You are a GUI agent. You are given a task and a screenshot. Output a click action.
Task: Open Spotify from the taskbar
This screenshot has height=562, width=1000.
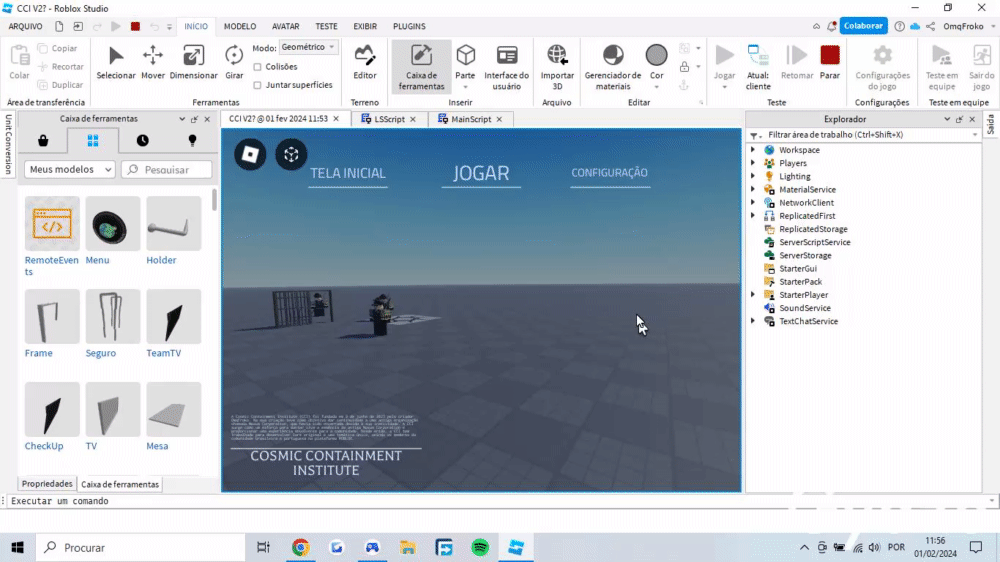coord(480,547)
